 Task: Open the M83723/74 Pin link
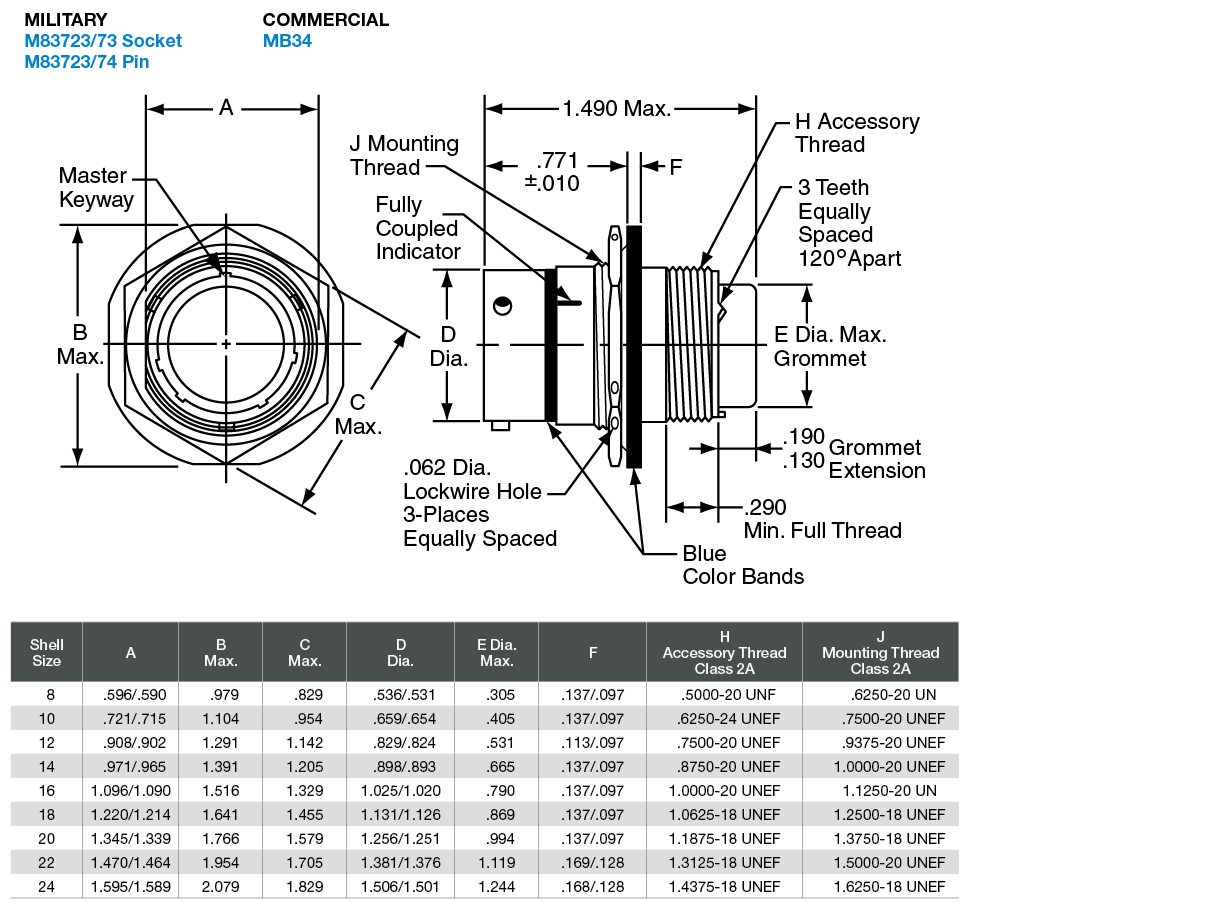pyautogui.click(x=87, y=62)
